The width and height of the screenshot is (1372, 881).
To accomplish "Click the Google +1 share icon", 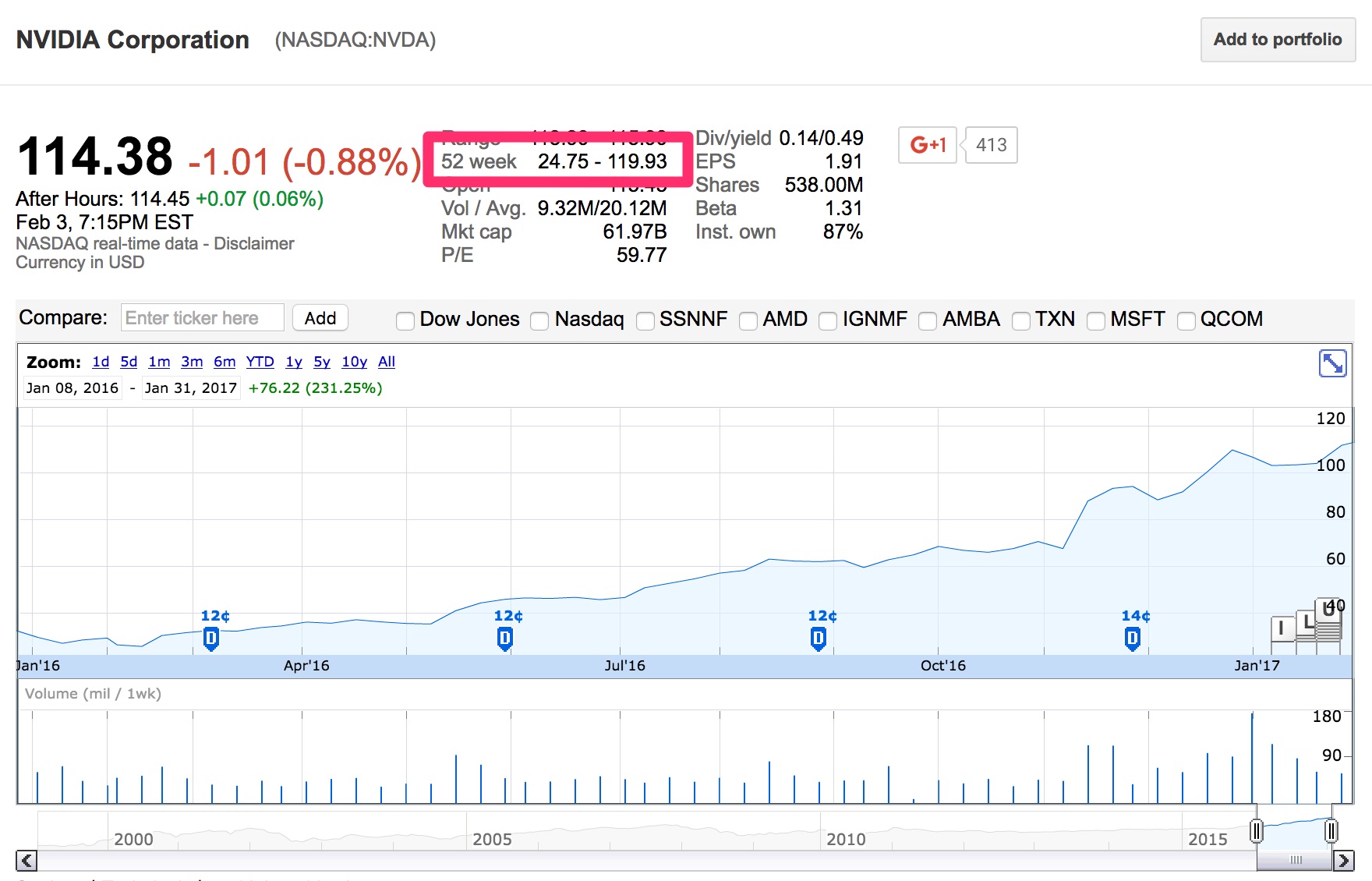I will (x=928, y=145).
